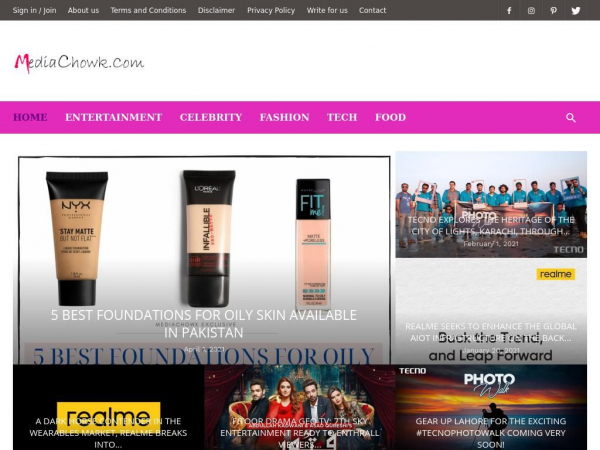The width and height of the screenshot is (600, 450).
Task: Click the MediaChowk.com logo
Action: 79,63
